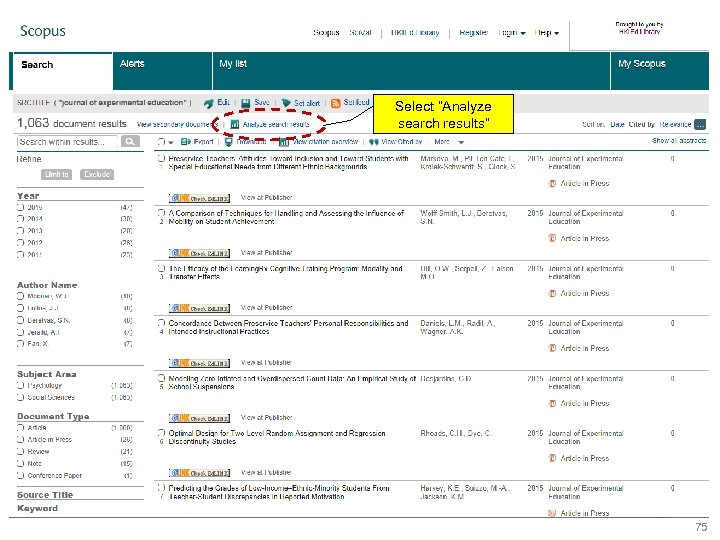Click the Save floppy disk icon
The image size is (720, 540).
pos(246,103)
